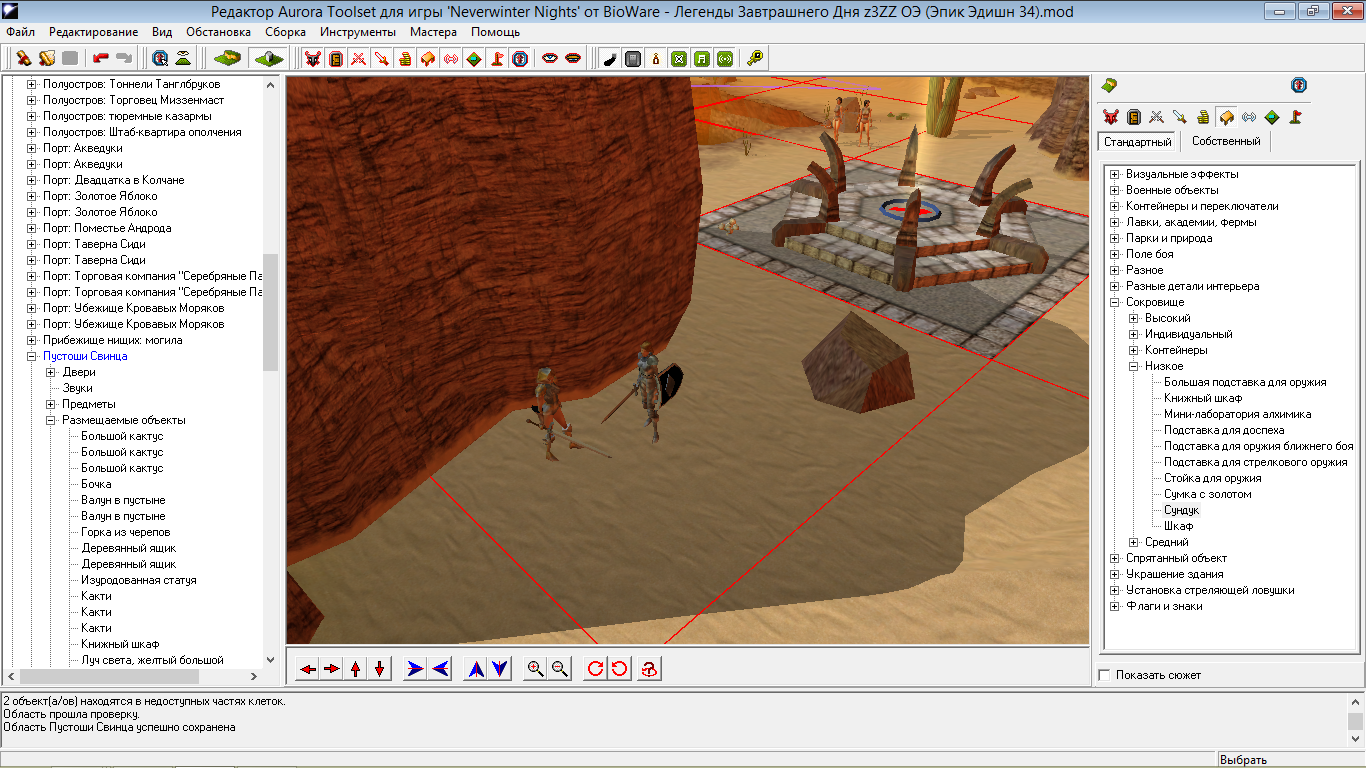This screenshot has width=1366, height=768.
Task: Select the crossed-swords encounter icon in main toolbar
Action: coord(359,59)
